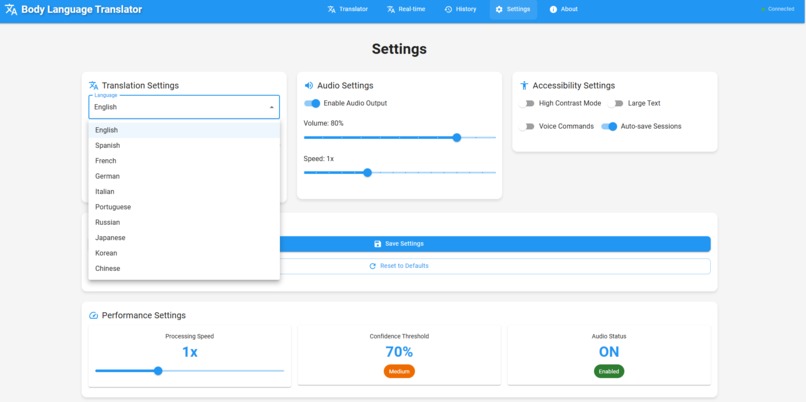Screen dimensions: 806x402
Task: Turn on Large Text
Action: [x=615, y=103]
